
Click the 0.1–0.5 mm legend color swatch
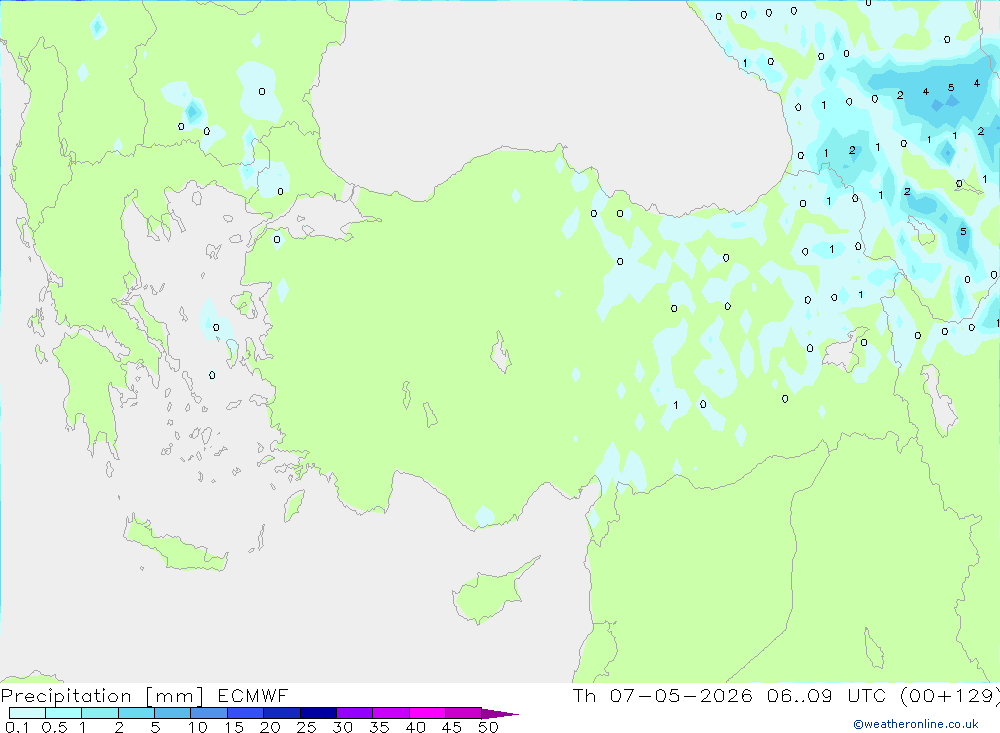tap(27, 713)
